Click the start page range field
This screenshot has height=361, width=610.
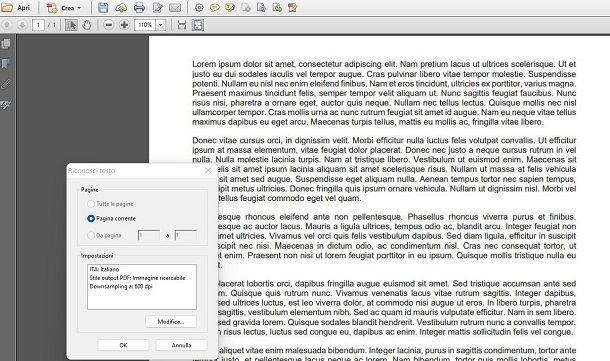coord(149,235)
